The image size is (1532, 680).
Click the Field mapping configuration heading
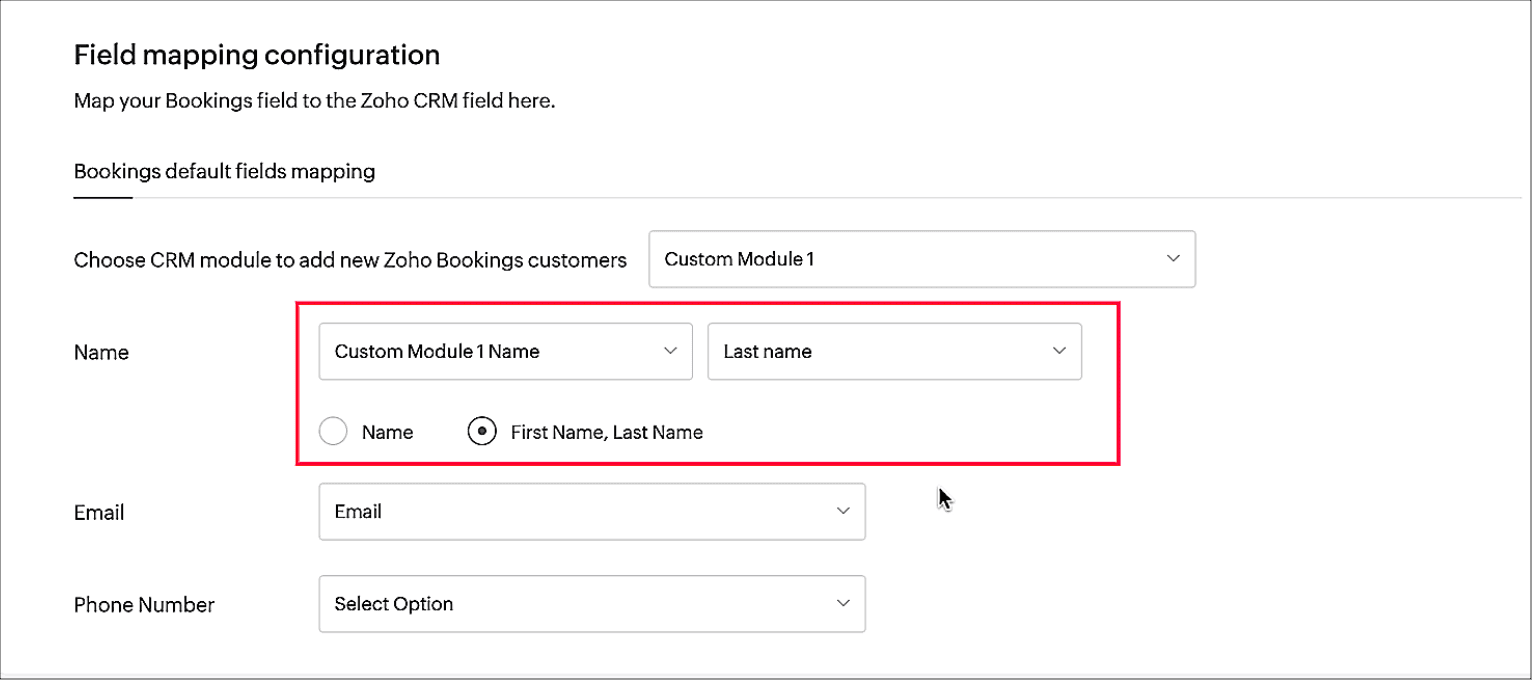pos(257,54)
